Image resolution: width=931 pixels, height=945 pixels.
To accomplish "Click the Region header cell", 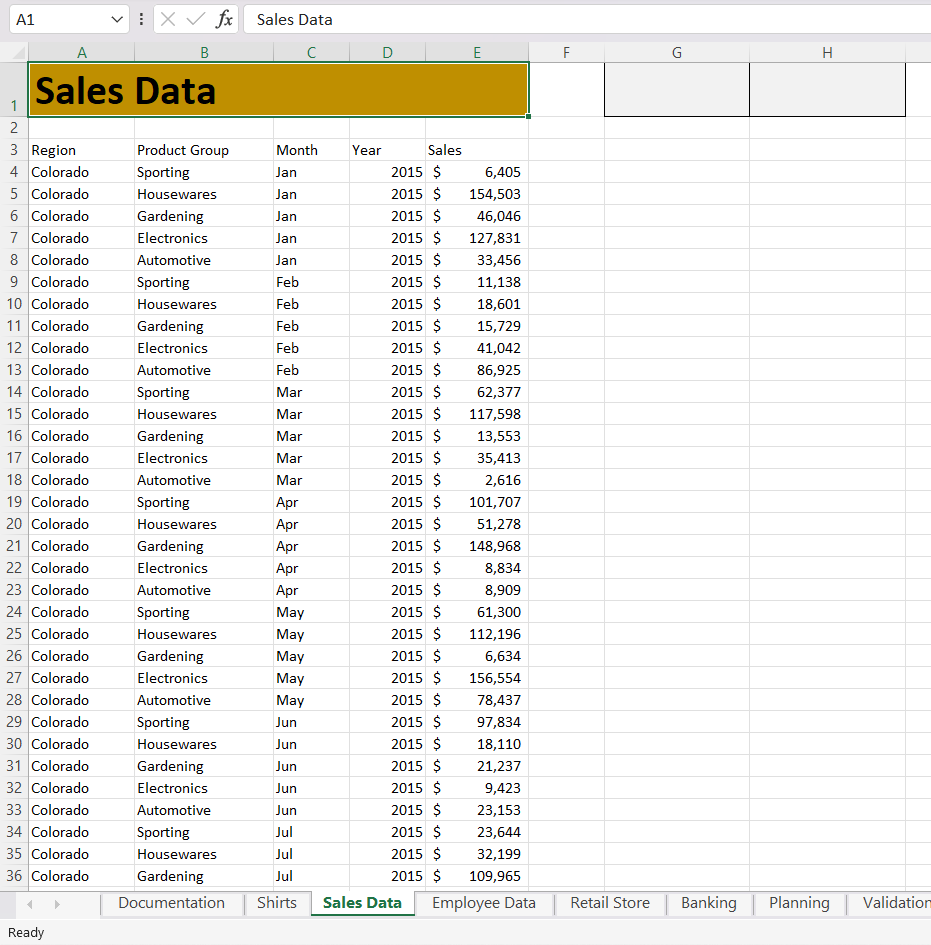I will (x=81, y=150).
